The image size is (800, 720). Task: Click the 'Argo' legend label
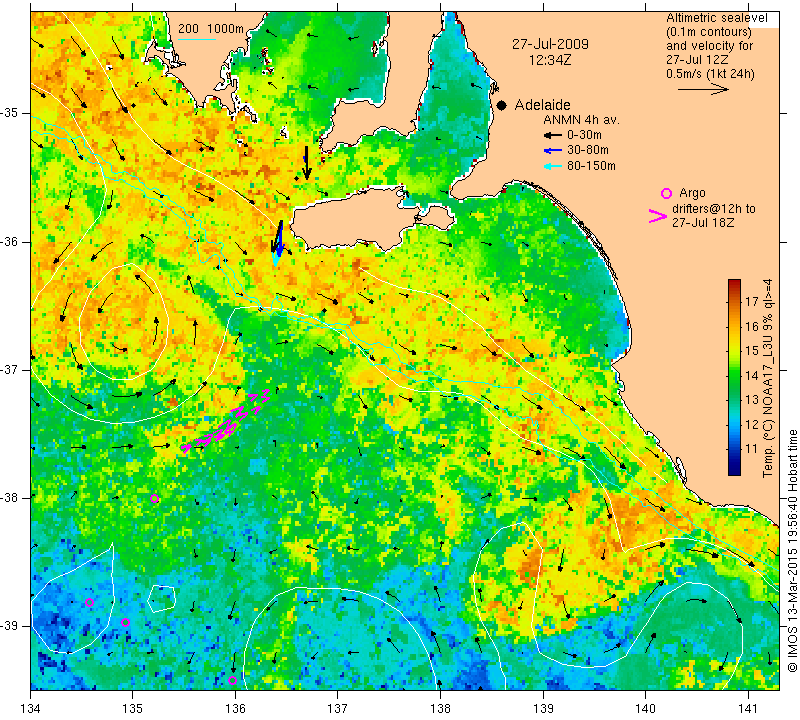(692, 193)
